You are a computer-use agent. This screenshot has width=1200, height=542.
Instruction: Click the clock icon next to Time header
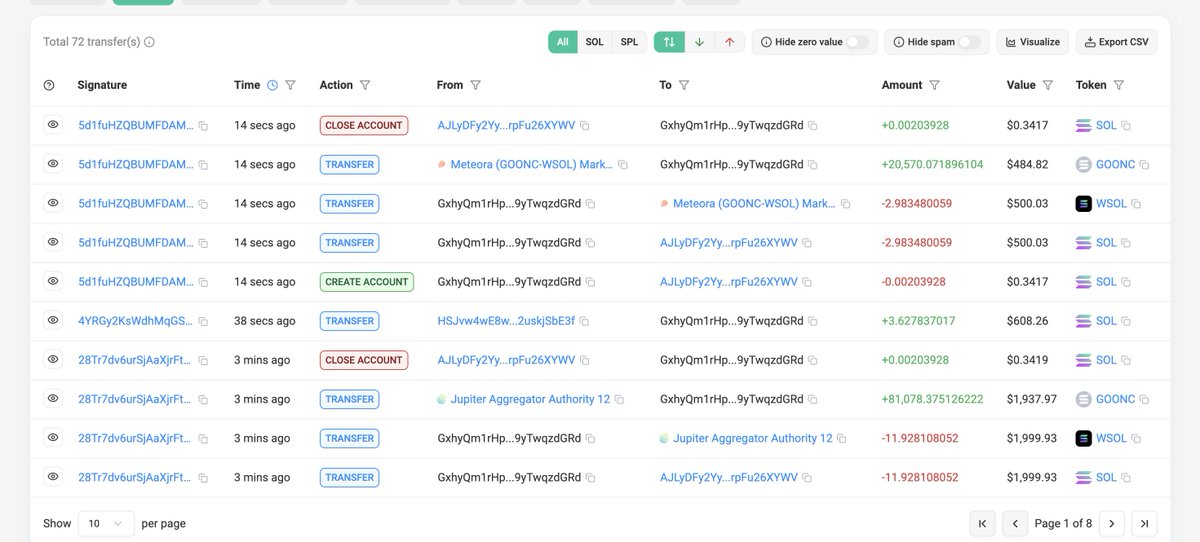(x=272, y=85)
